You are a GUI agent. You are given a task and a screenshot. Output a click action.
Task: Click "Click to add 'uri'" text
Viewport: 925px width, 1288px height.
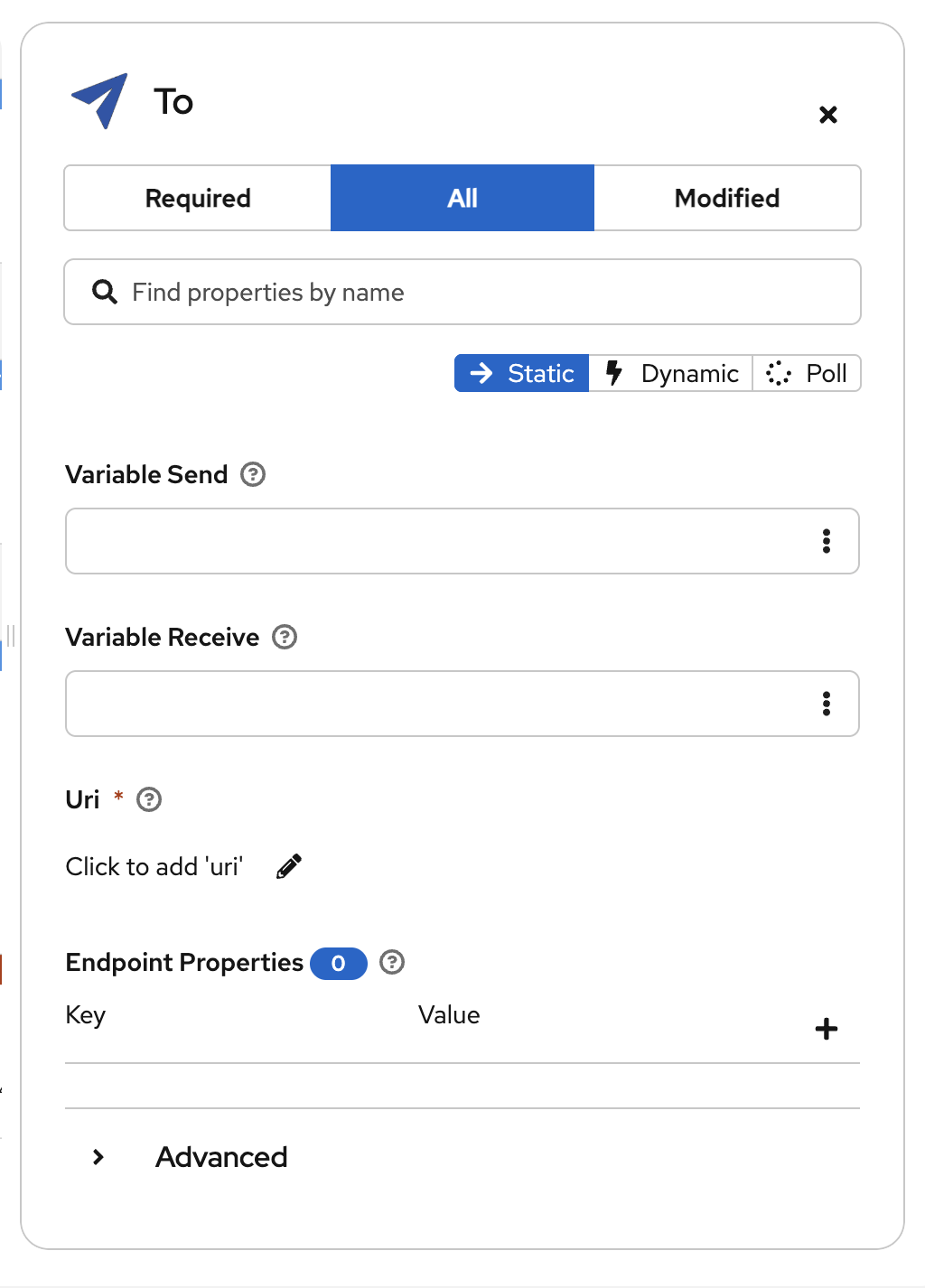(x=154, y=866)
